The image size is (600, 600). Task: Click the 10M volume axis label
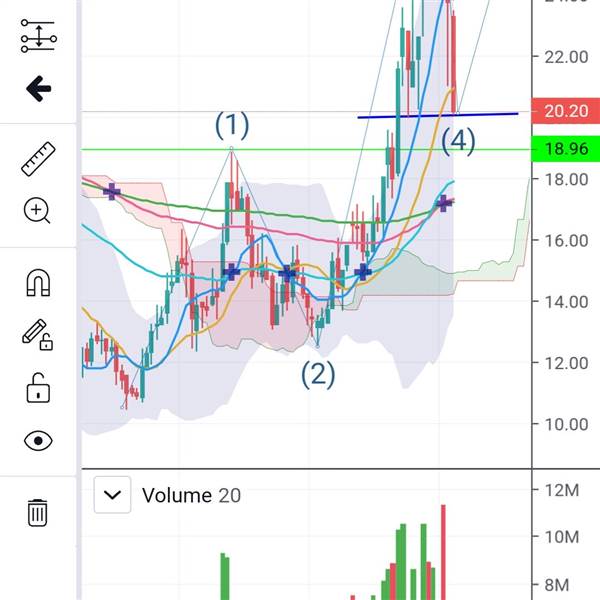click(562, 537)
